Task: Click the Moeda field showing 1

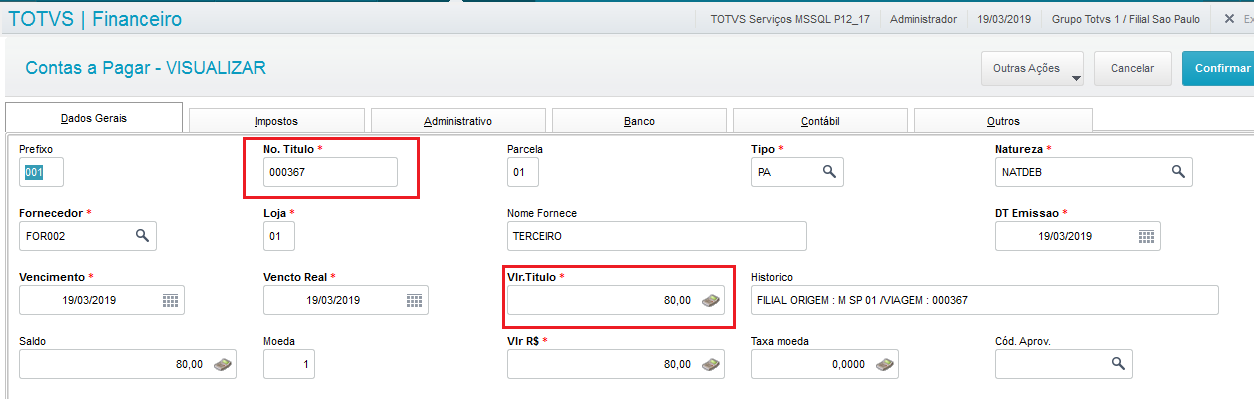Action: [x=289, y=364]
